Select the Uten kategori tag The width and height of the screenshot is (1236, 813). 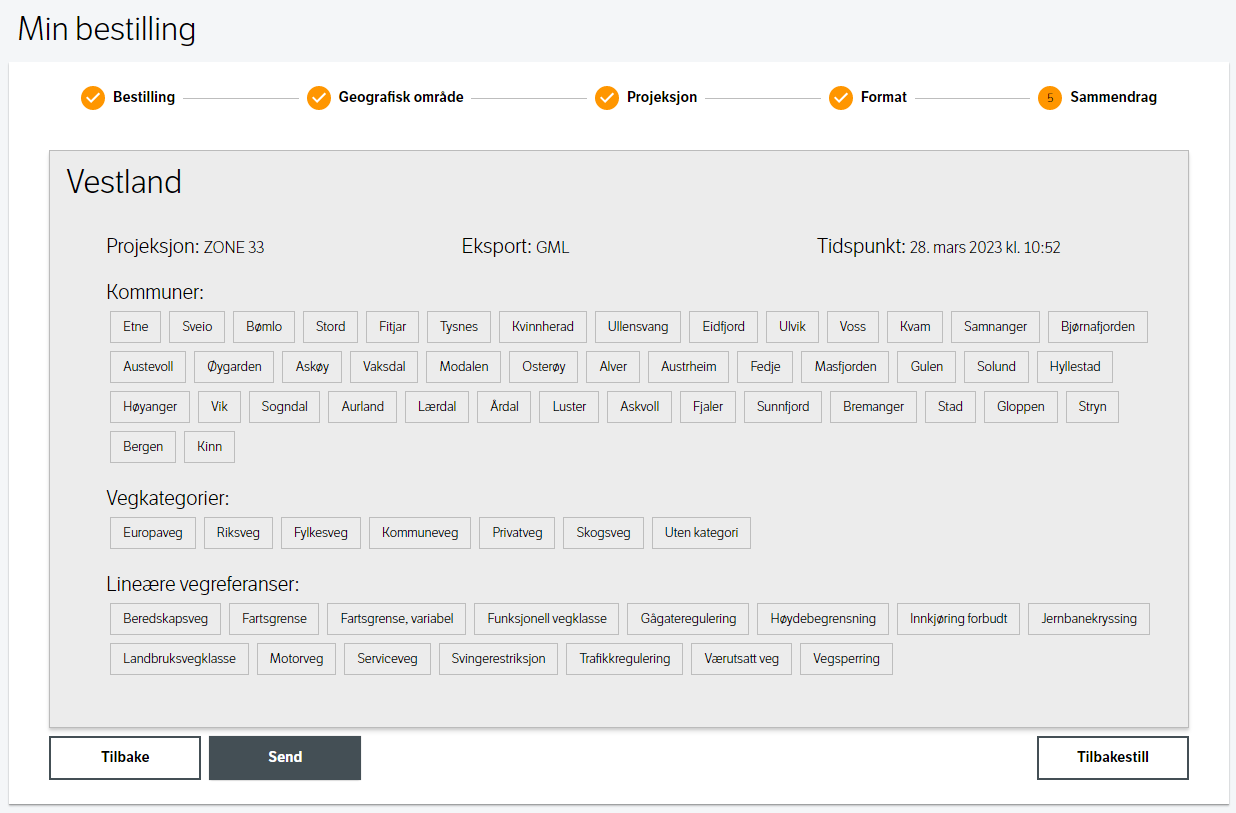(701, 533)
